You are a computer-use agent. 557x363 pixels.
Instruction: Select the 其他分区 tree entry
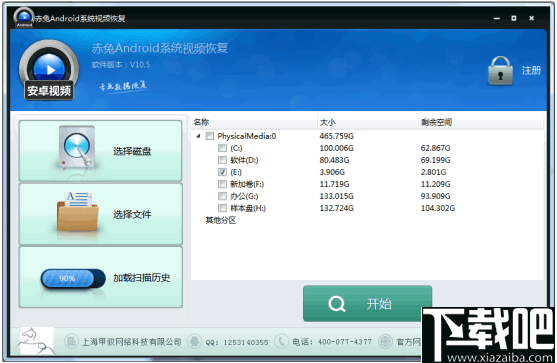[221, 221]
